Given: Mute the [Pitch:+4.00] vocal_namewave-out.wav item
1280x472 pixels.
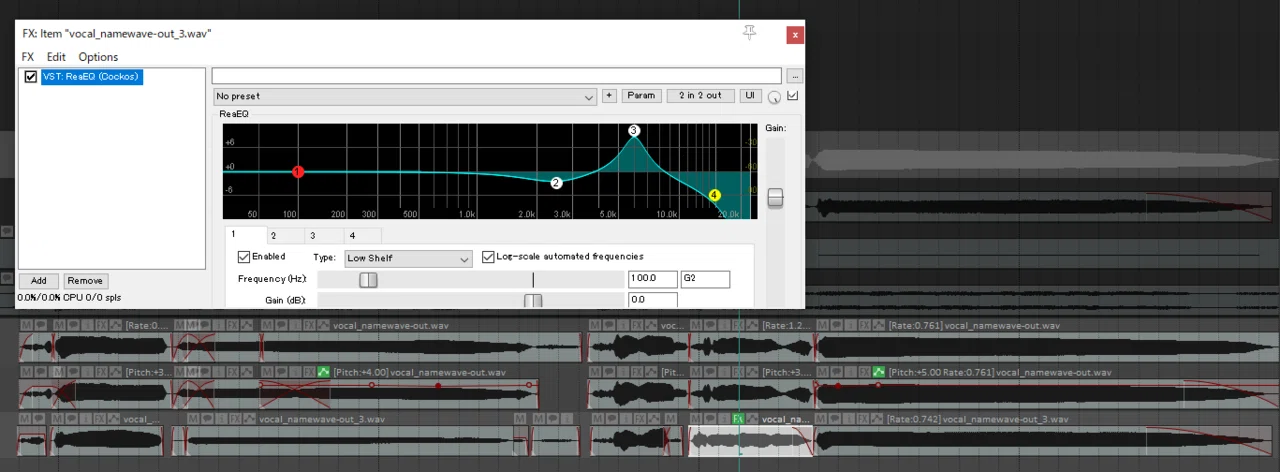Looking at the screenshot, I should pos(267,372).
